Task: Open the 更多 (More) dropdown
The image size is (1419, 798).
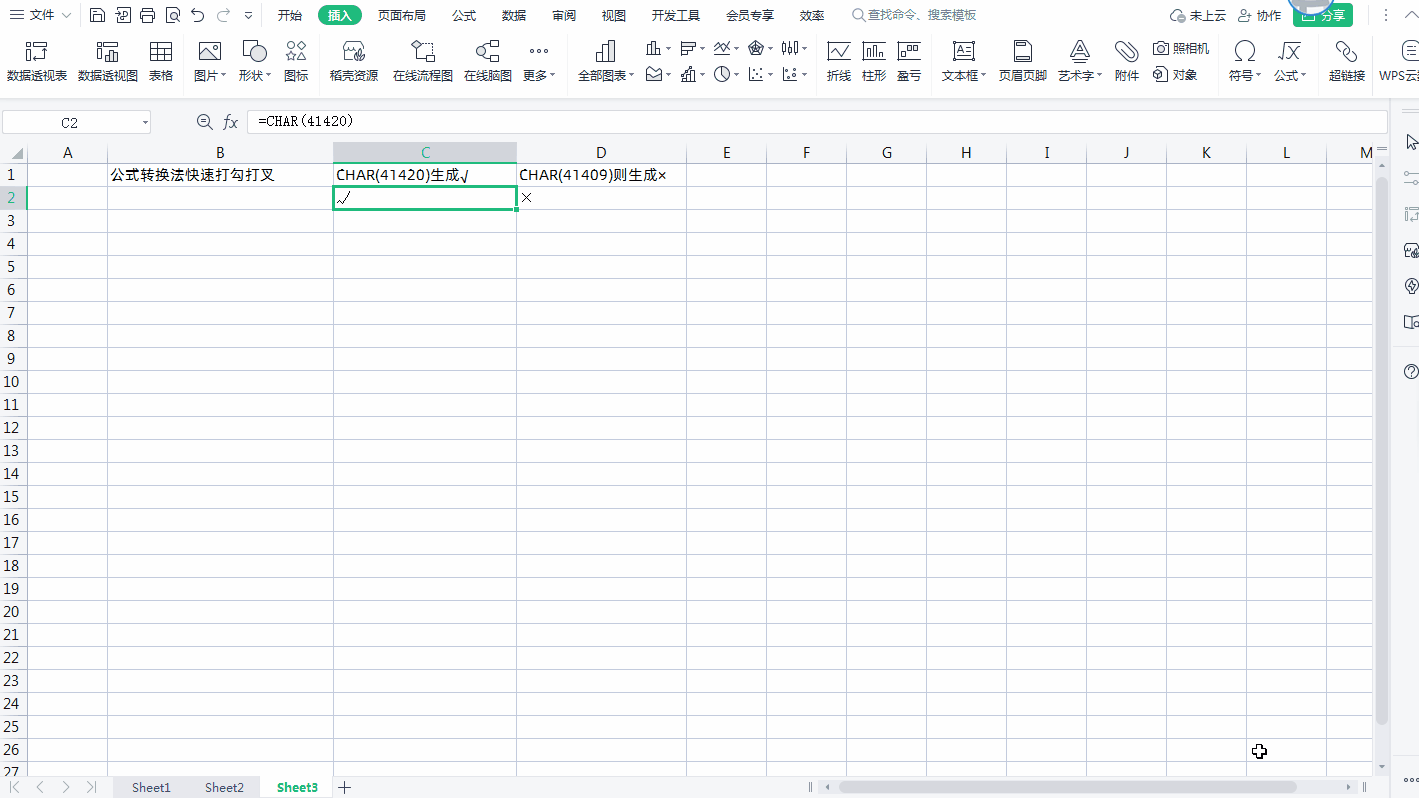Action: tap(539, 61)
